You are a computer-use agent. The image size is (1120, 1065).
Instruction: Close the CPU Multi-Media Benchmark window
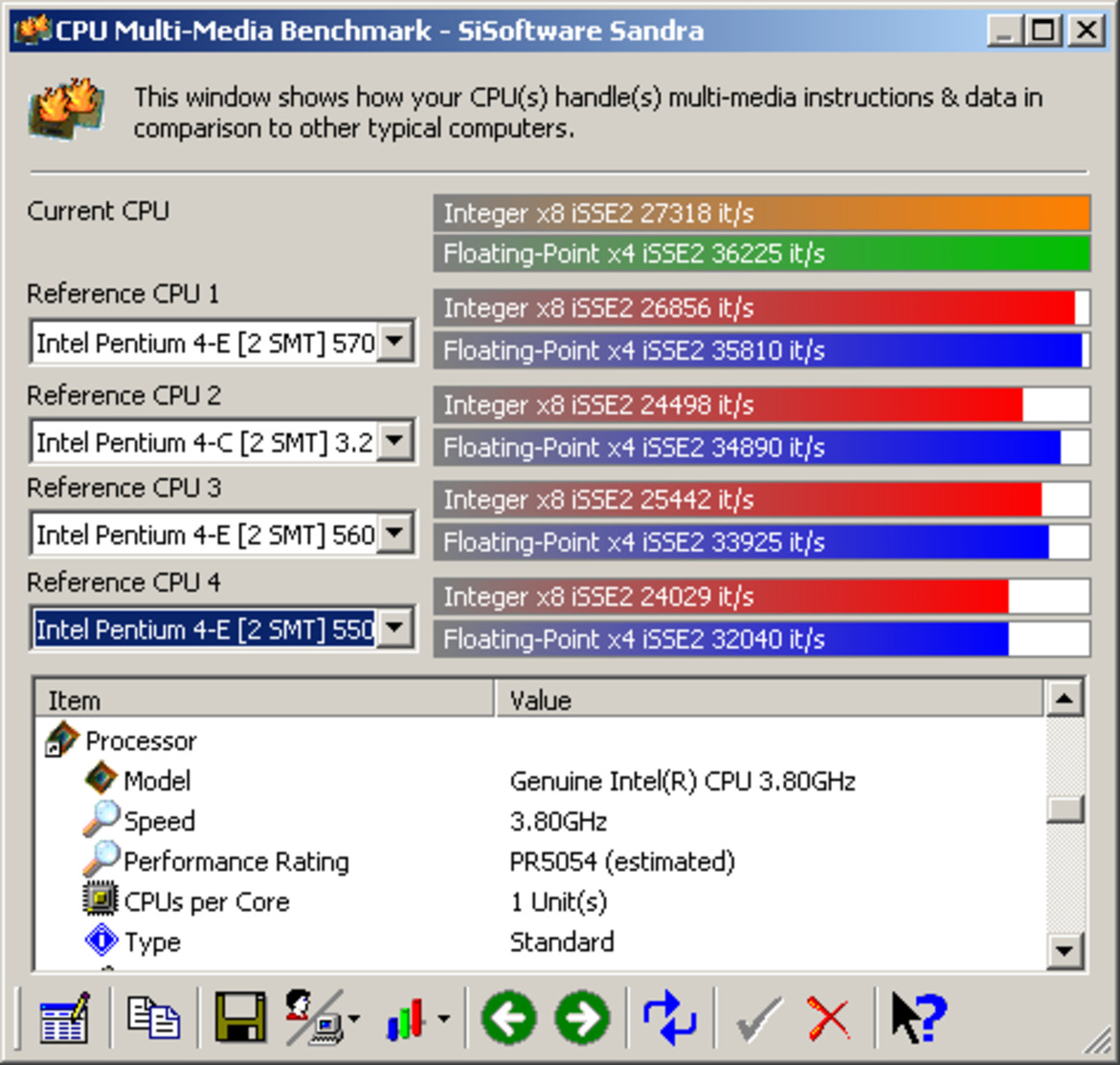click(x=1086, y=30)
